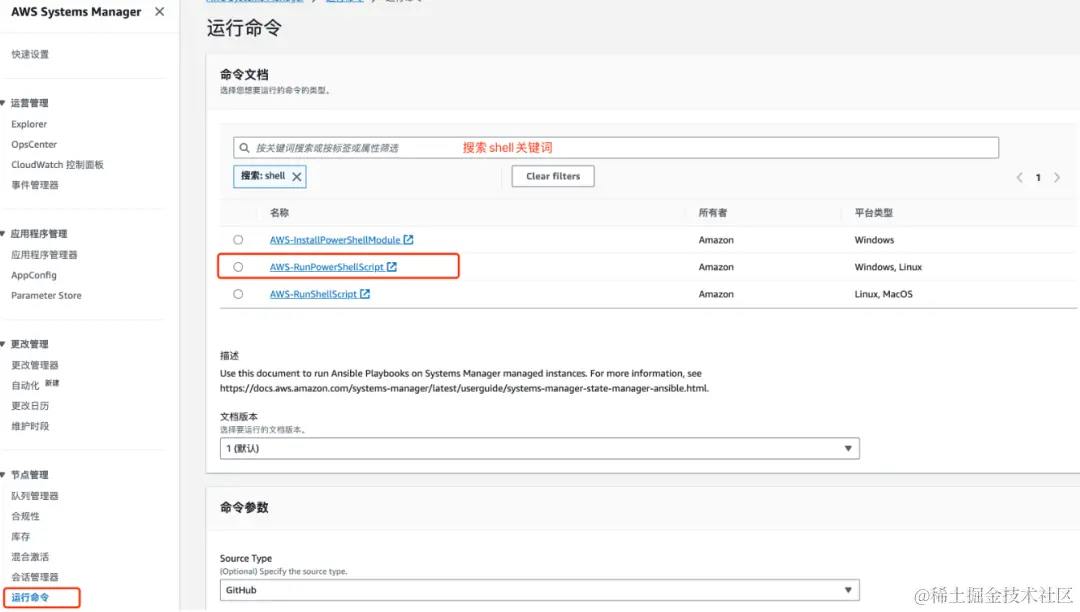Open 维护时段 in sidebar
The image size is (1080, 612).
(x=30, y=426)
